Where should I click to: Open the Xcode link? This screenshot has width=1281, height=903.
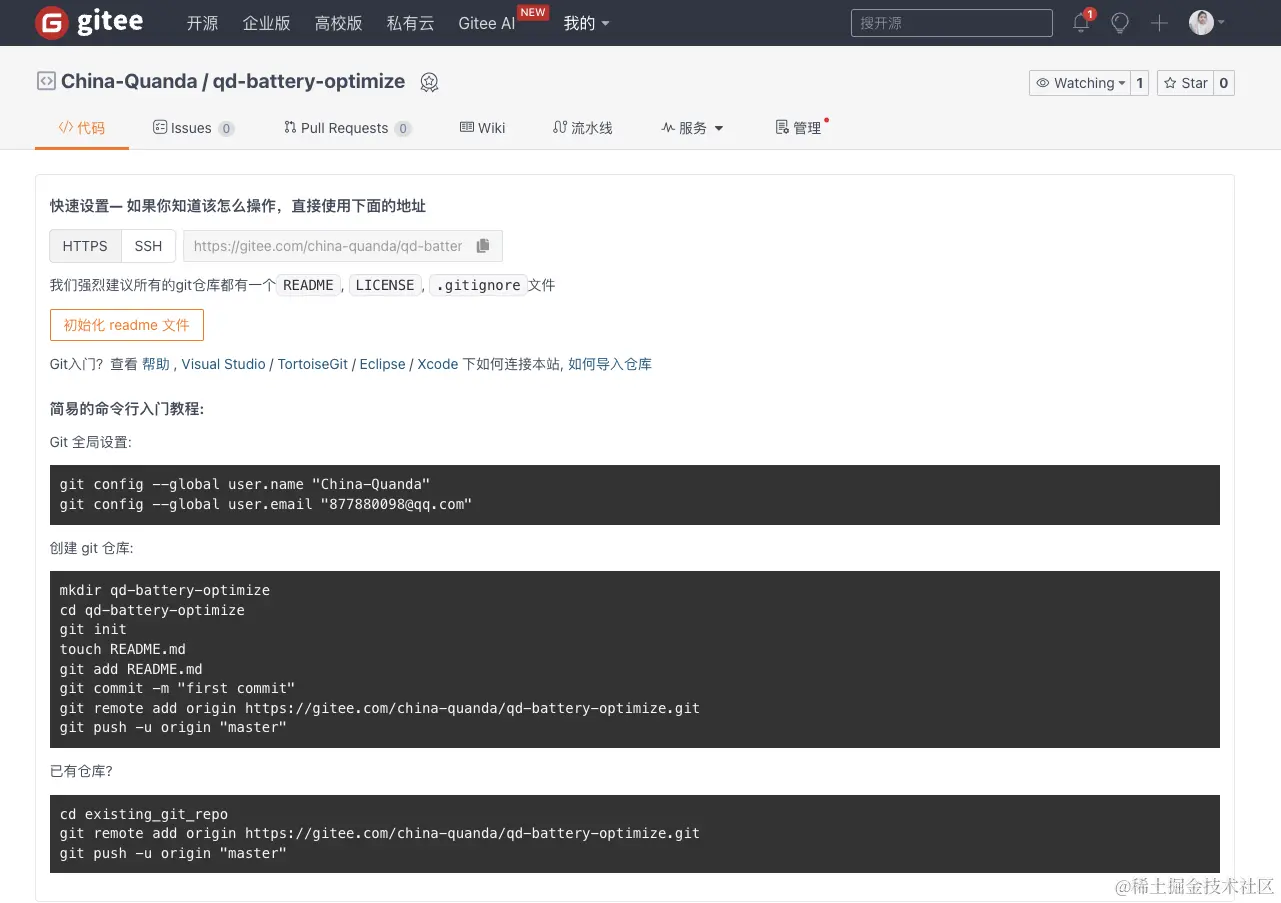[x=438, y=364]
